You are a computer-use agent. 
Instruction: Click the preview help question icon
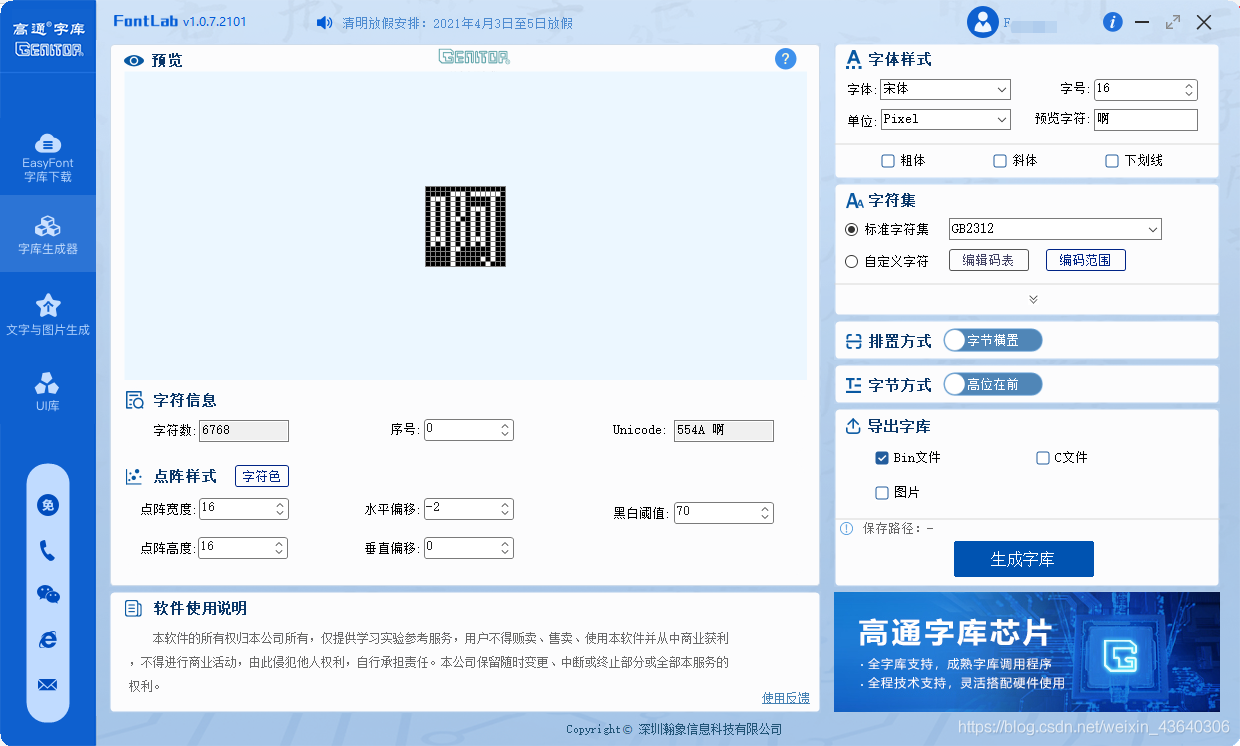(x=786, y=59)
